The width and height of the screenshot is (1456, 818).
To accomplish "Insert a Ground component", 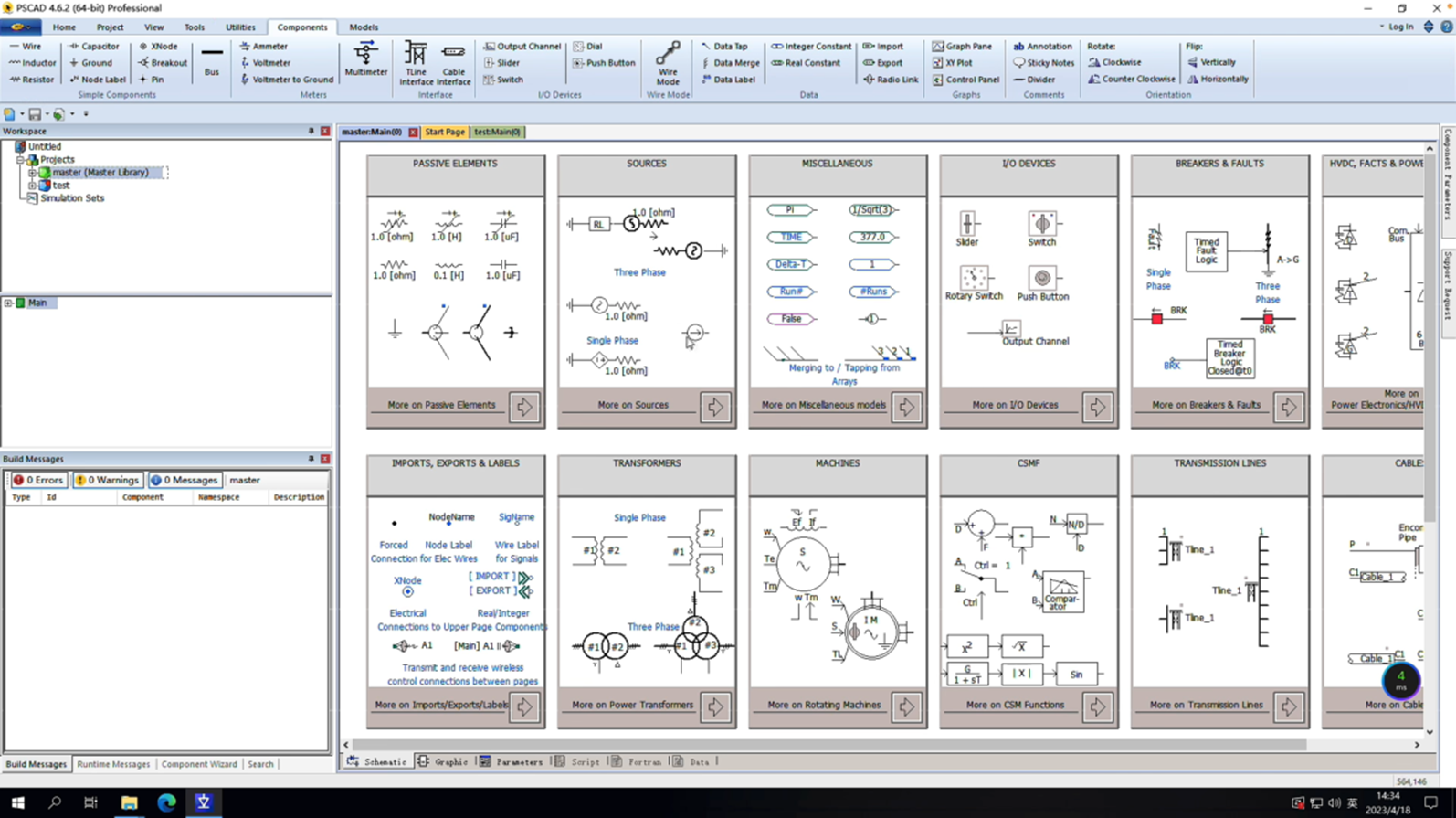I will point(90,63).
